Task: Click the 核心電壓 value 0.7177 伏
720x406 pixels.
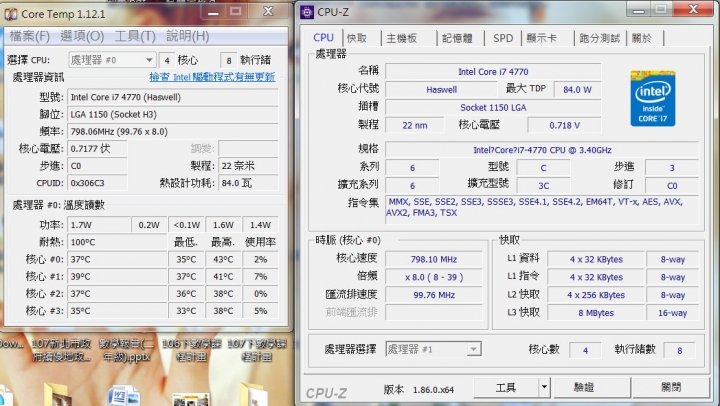Action: pyautogui.click(x=97, y=149)
